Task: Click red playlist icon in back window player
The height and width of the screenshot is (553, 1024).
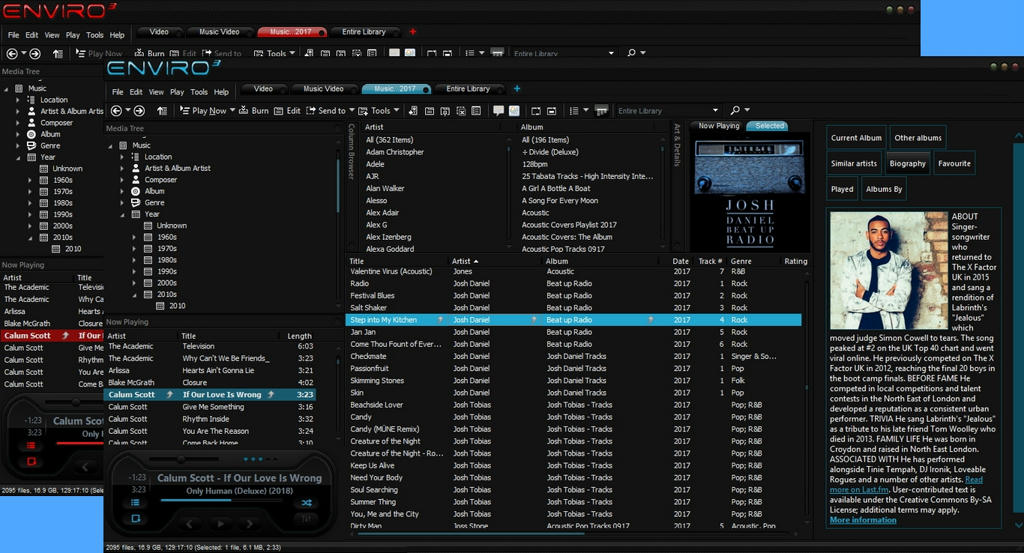Action: pyautogui.click(x=31, y=445)
